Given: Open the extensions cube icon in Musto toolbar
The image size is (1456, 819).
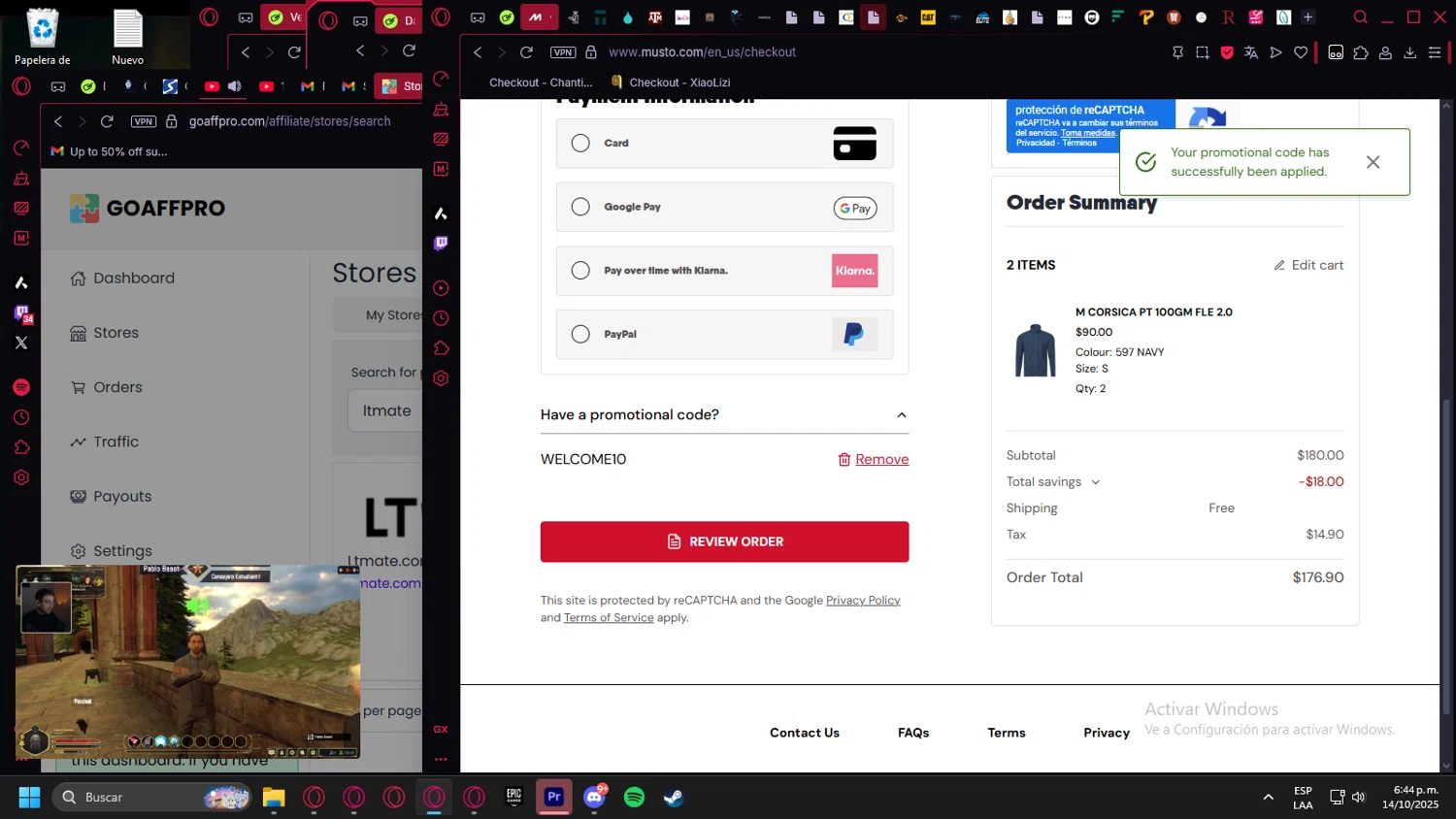Looking at the screenshot, I should [x=1361, y=52].
